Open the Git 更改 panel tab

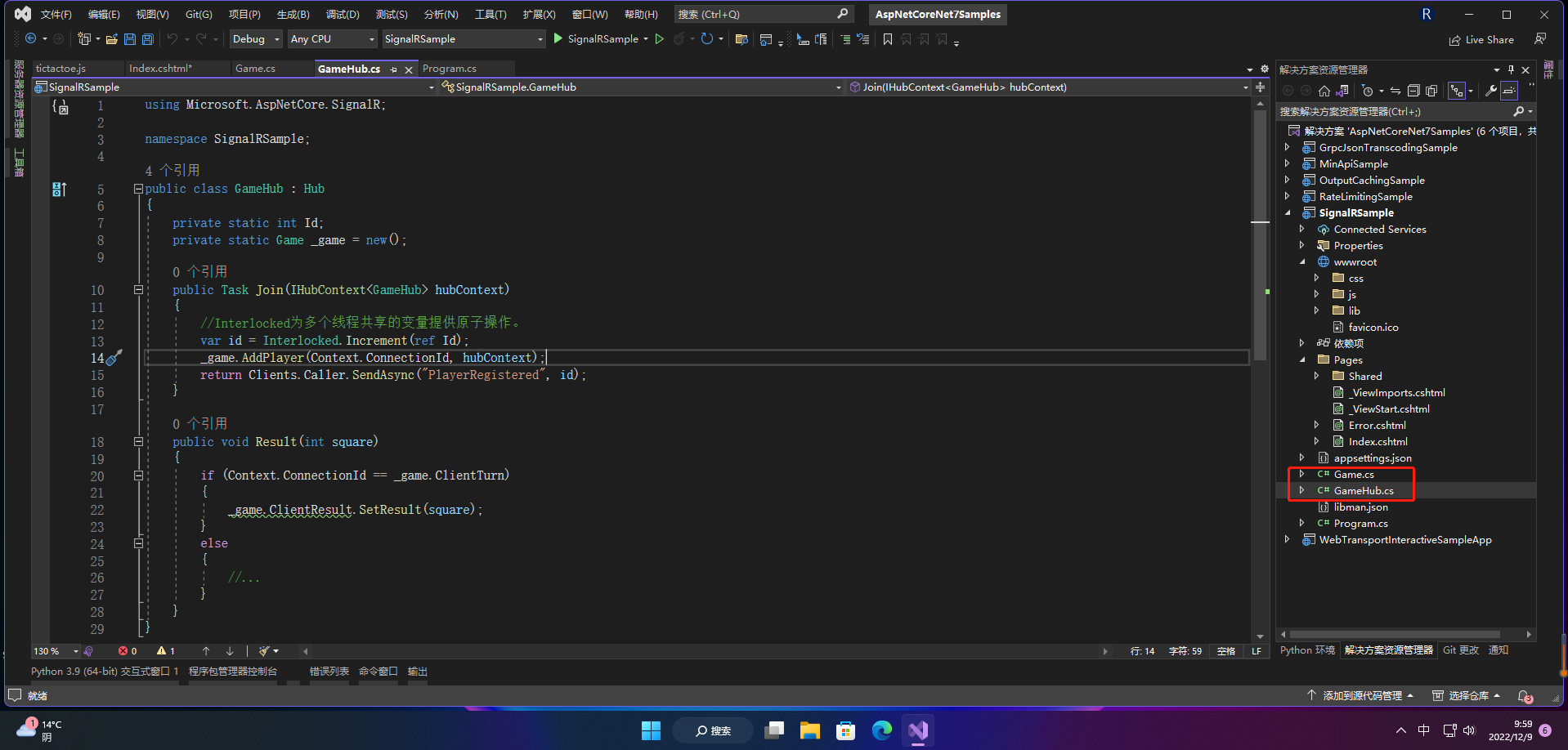(x=1461, y=650)
